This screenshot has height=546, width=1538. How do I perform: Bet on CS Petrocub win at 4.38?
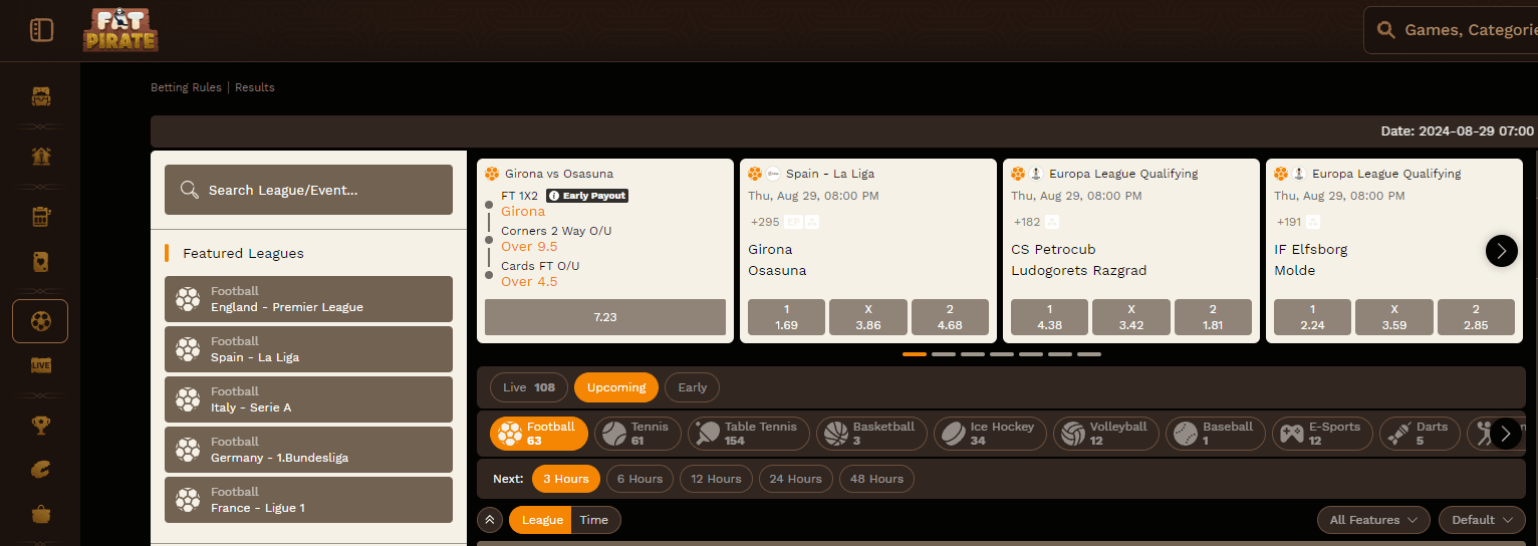point(1049,317)
